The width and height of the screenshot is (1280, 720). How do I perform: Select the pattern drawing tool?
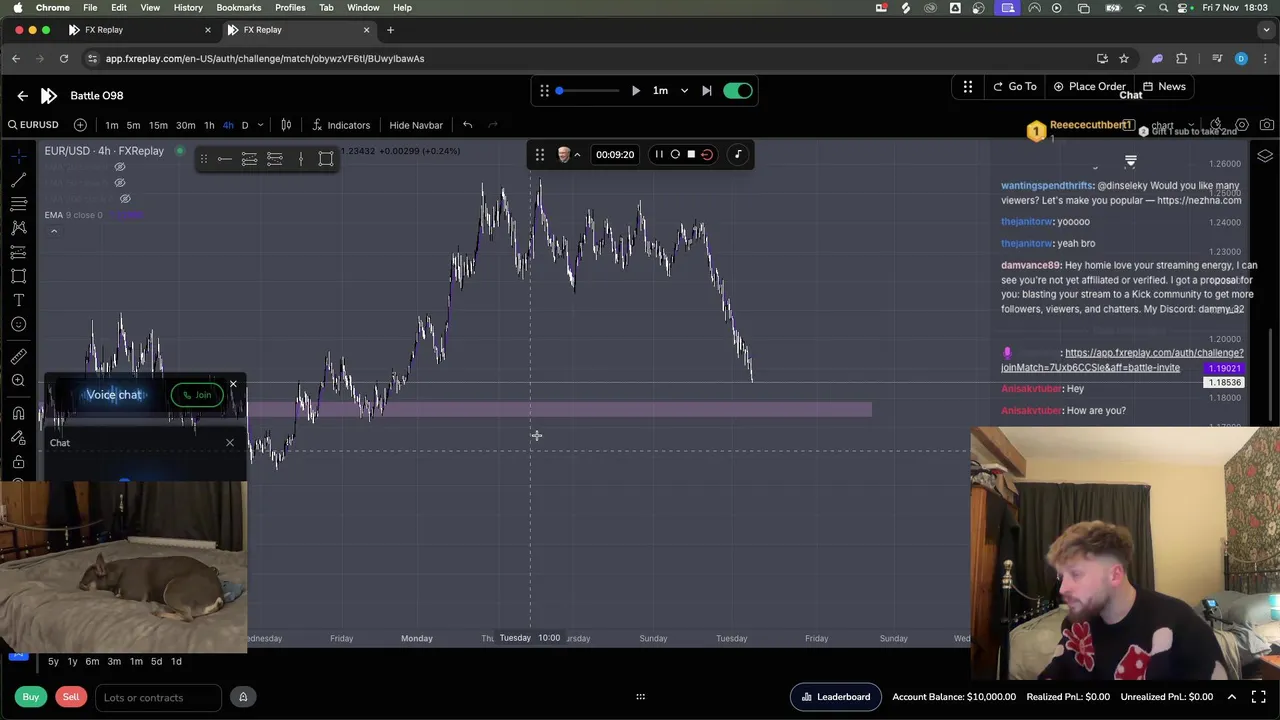[x=18, y=228]
